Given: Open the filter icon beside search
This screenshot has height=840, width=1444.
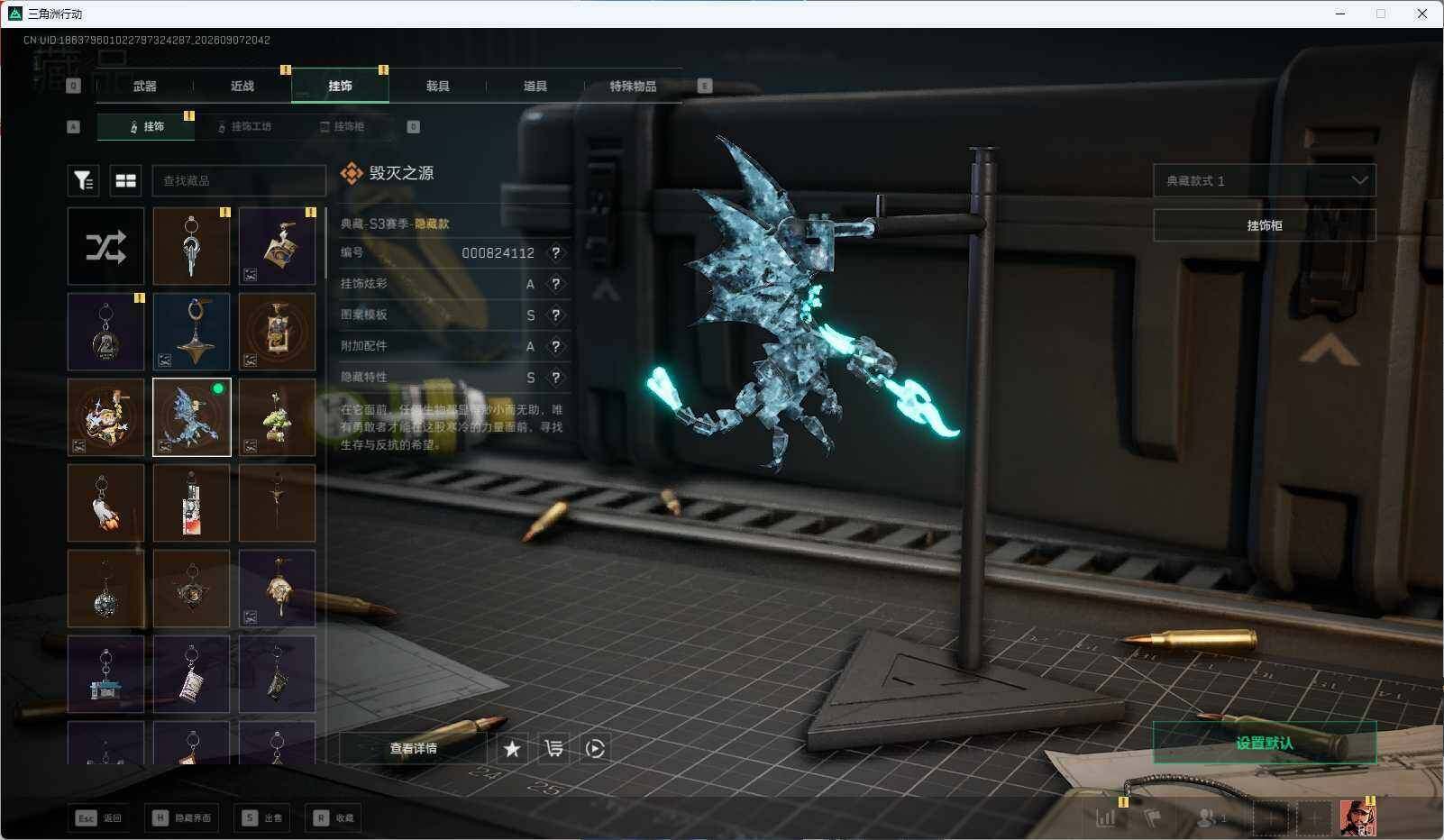Looking at the screenshot, I should (83, 180).
